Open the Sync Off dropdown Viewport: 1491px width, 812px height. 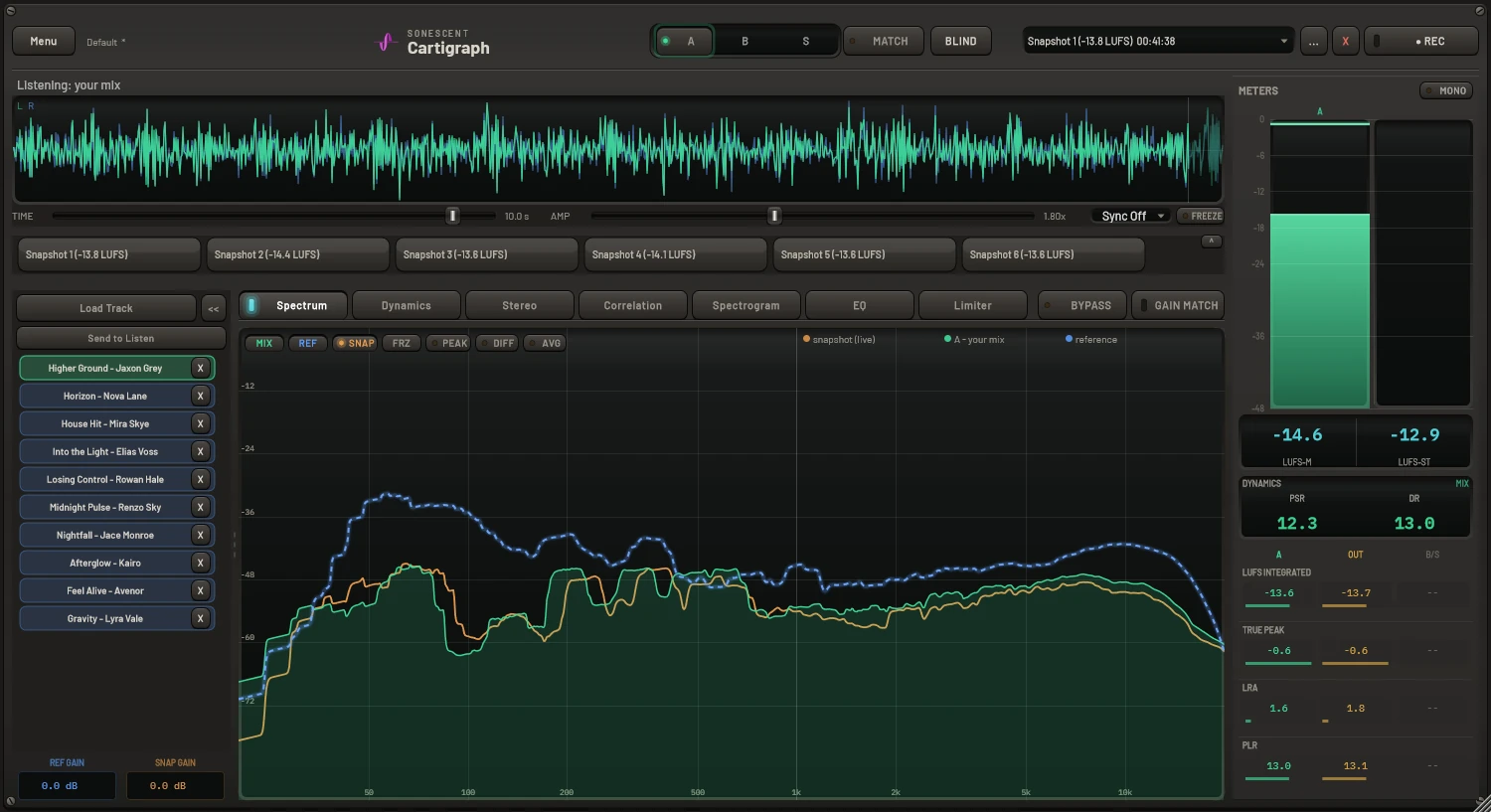tap(1132, 216)
